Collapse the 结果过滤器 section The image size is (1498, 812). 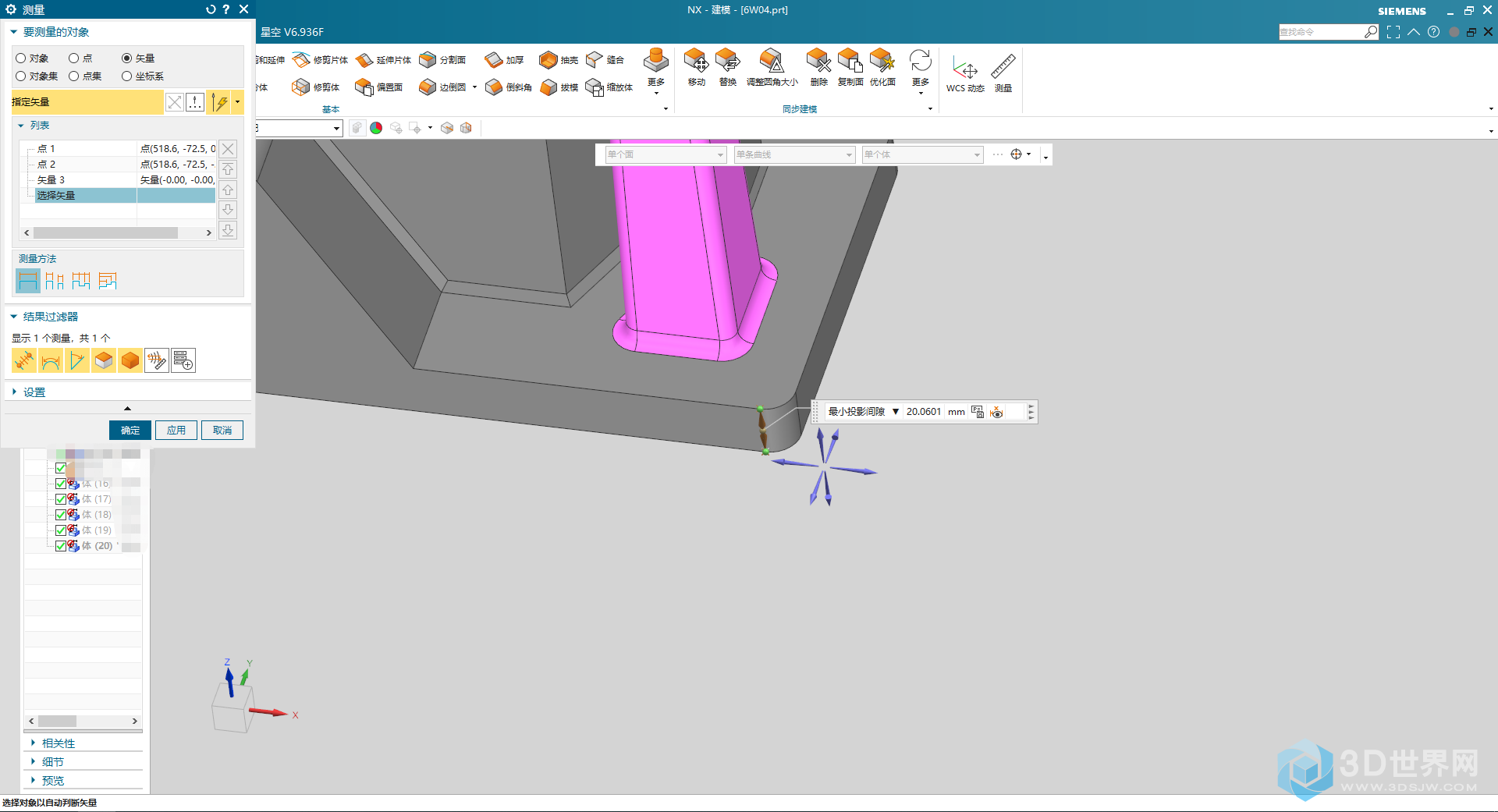coord(14,317)
